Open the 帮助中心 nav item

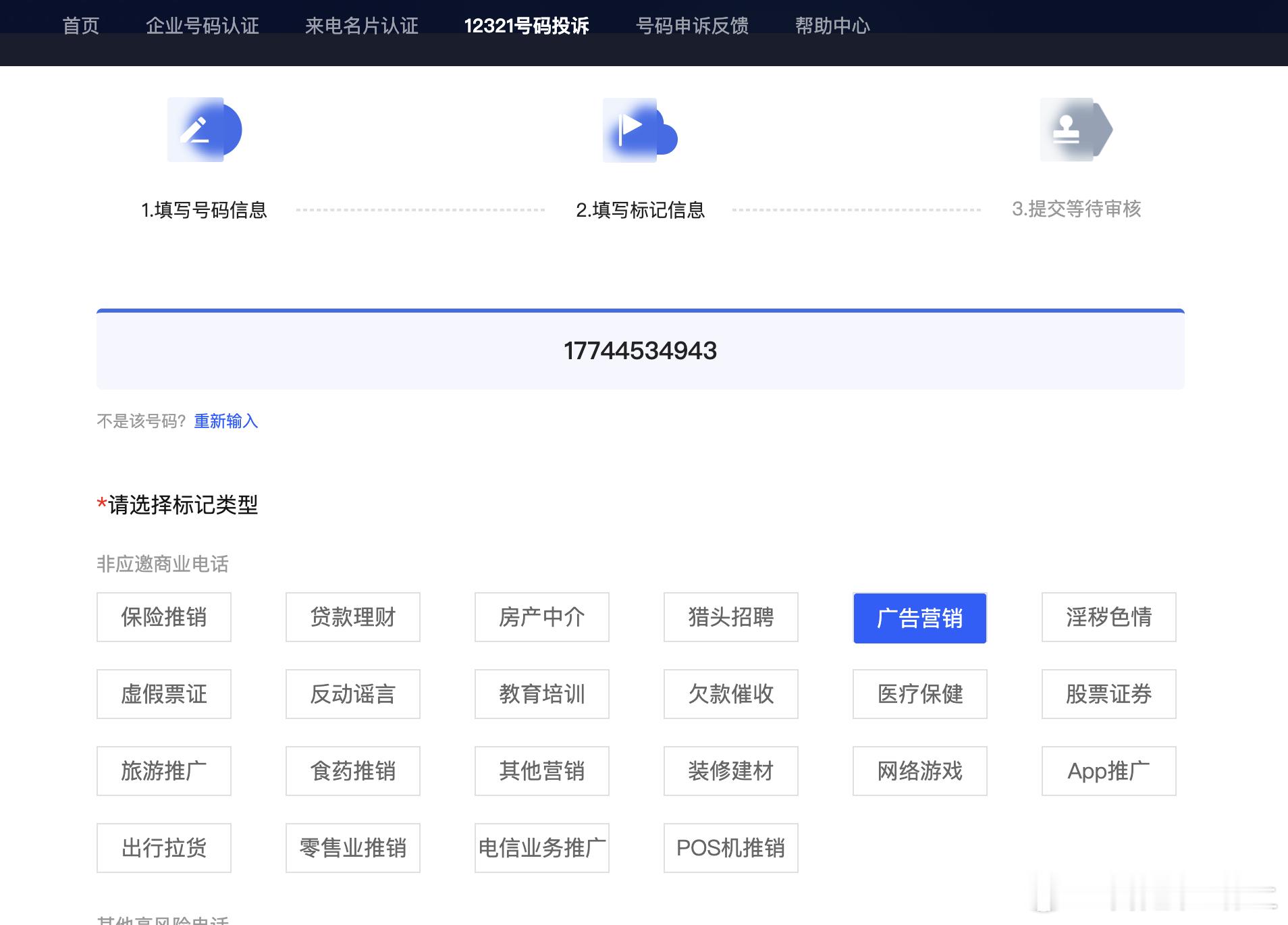[x=833, y=26]
